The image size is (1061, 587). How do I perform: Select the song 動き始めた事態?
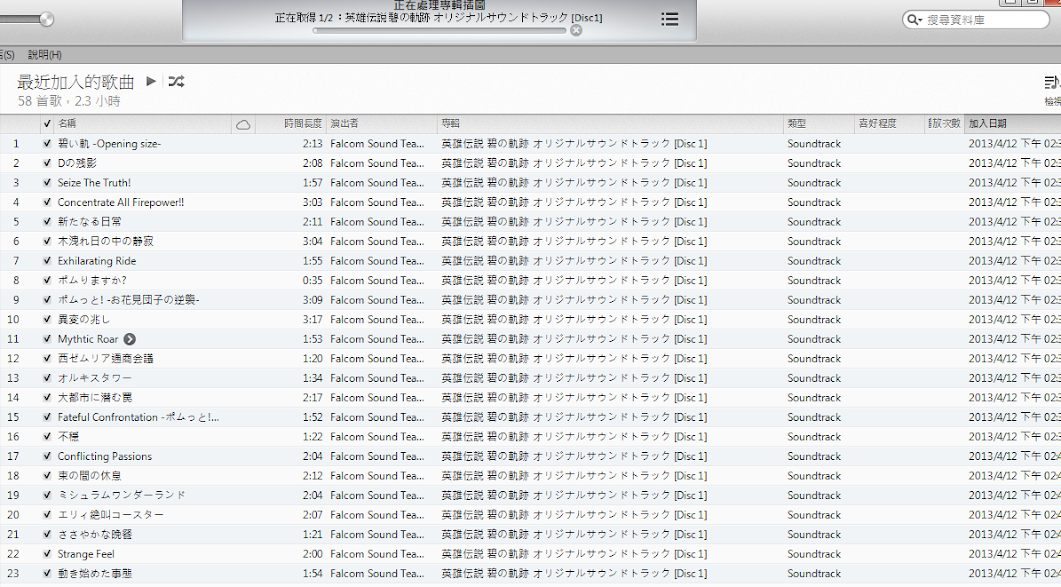click(x=95, y=574)
